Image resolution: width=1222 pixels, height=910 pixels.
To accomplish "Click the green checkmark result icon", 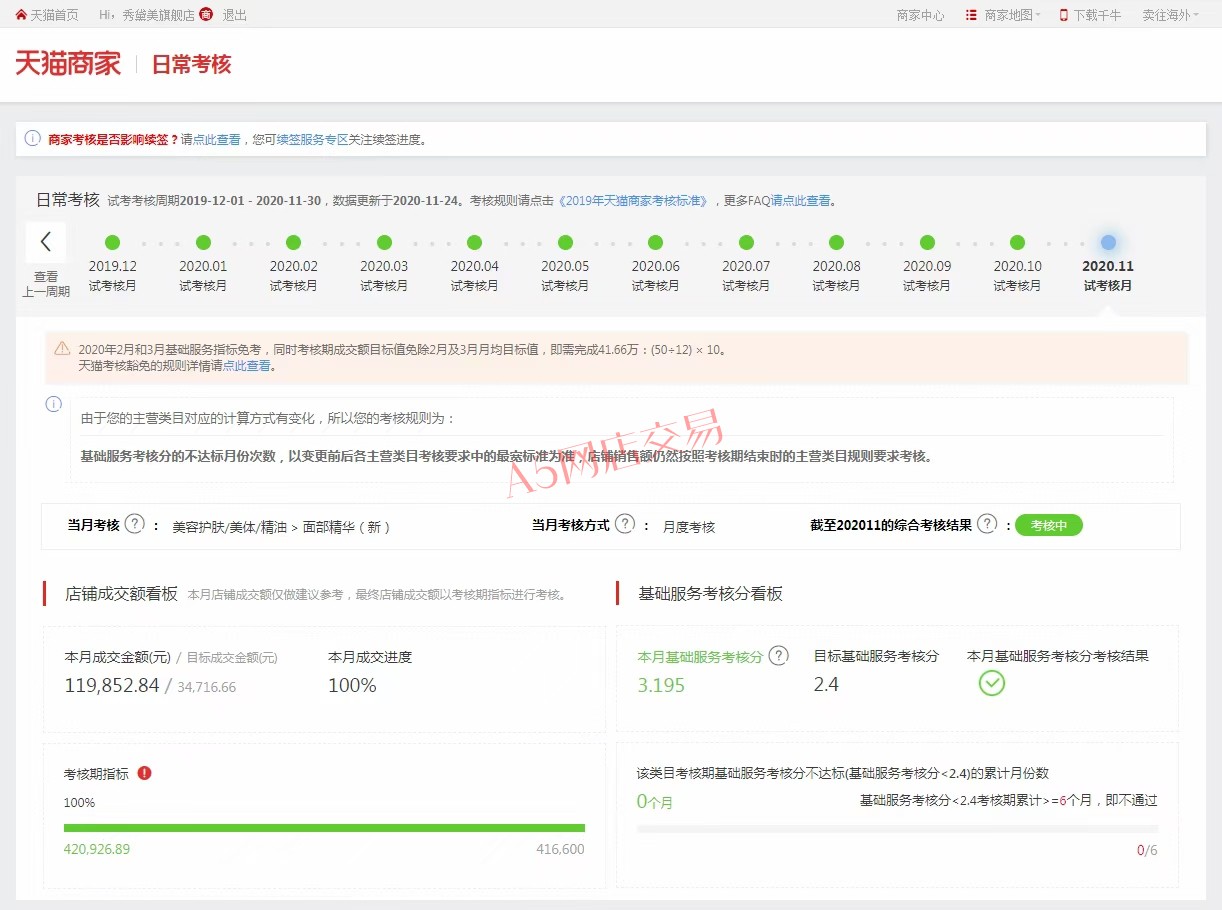I will click(992, 683).
